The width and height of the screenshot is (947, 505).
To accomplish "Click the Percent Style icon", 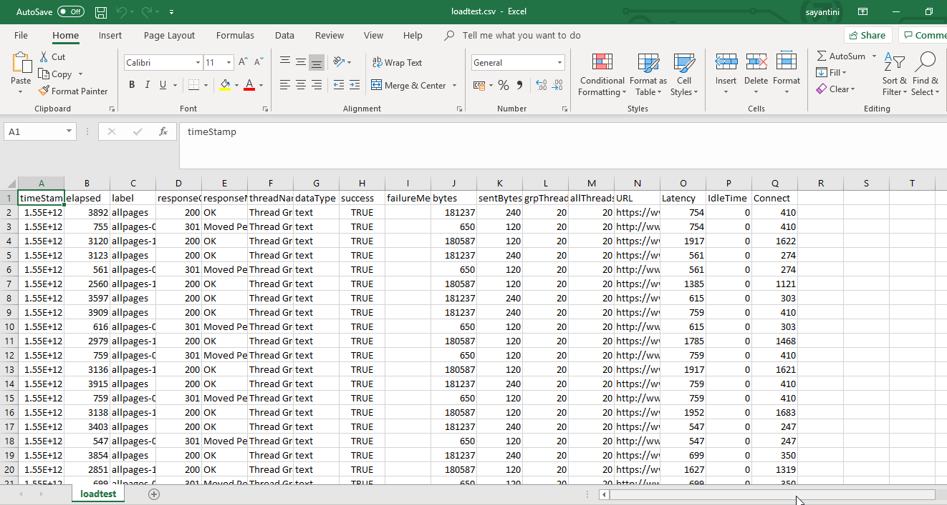I will pyautogui.click(x=503, y=86).
